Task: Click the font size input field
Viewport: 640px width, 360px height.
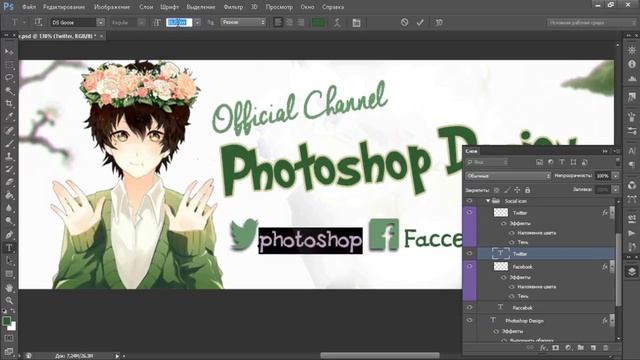Action: [179, 22]
